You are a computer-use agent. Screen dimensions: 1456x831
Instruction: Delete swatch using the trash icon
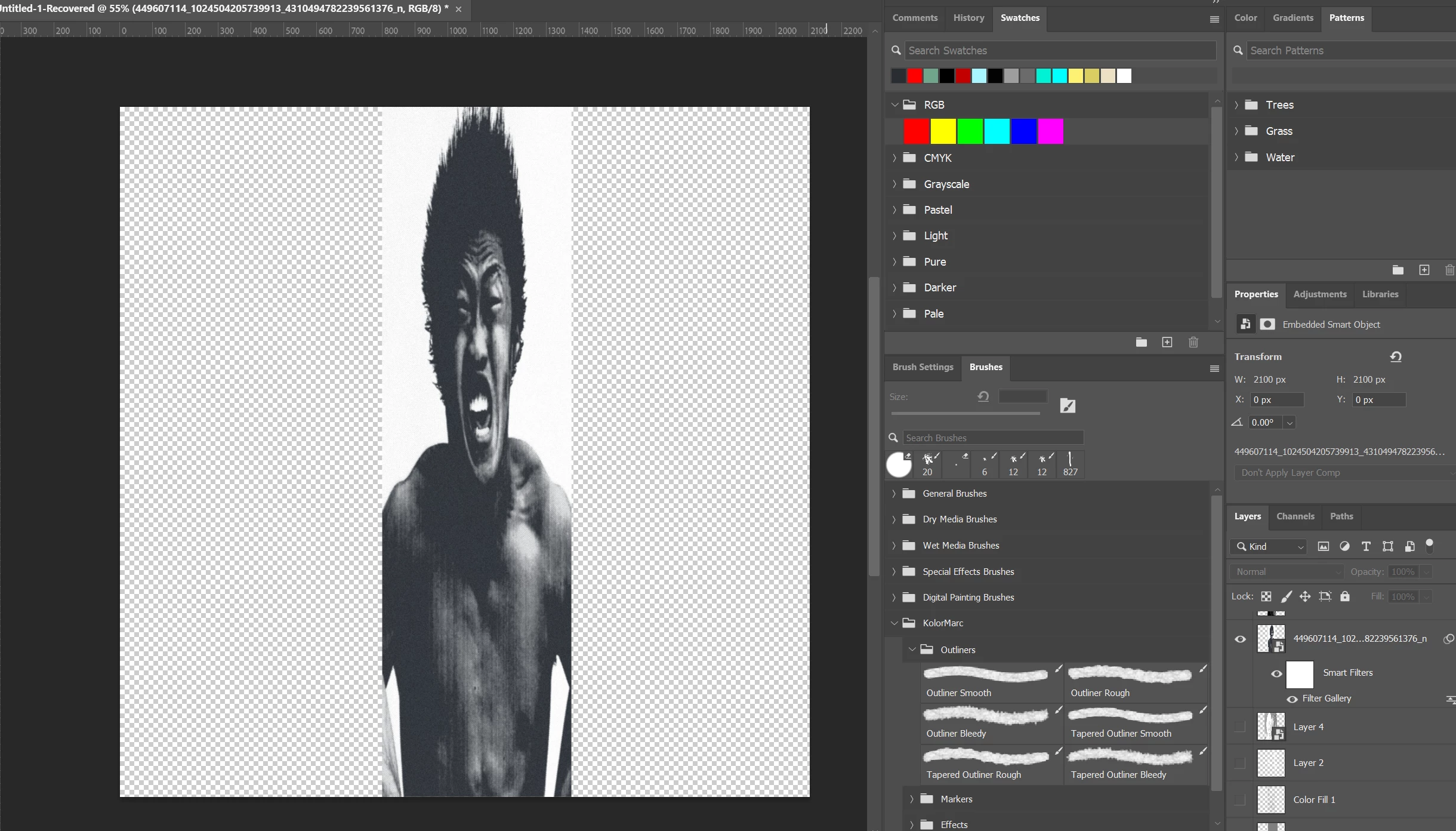[x=1193, y=342]
